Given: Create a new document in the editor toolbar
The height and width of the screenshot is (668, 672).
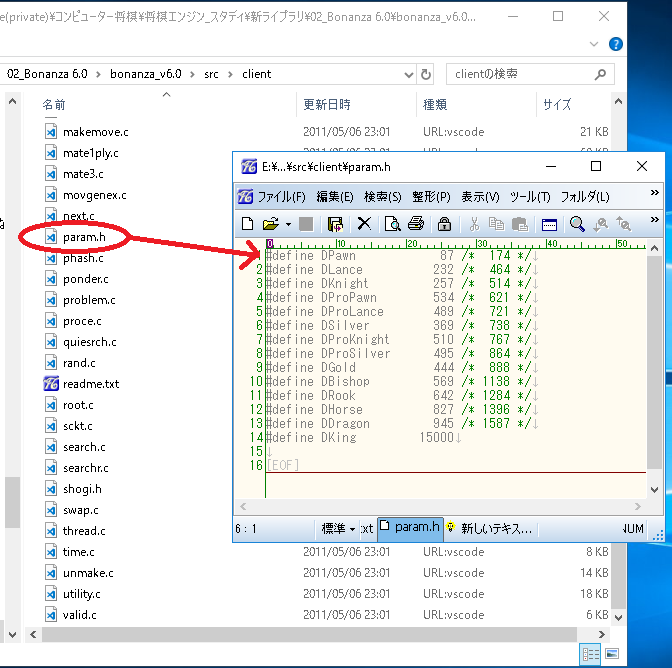Looking at the screenshot, I should point(247,224).
